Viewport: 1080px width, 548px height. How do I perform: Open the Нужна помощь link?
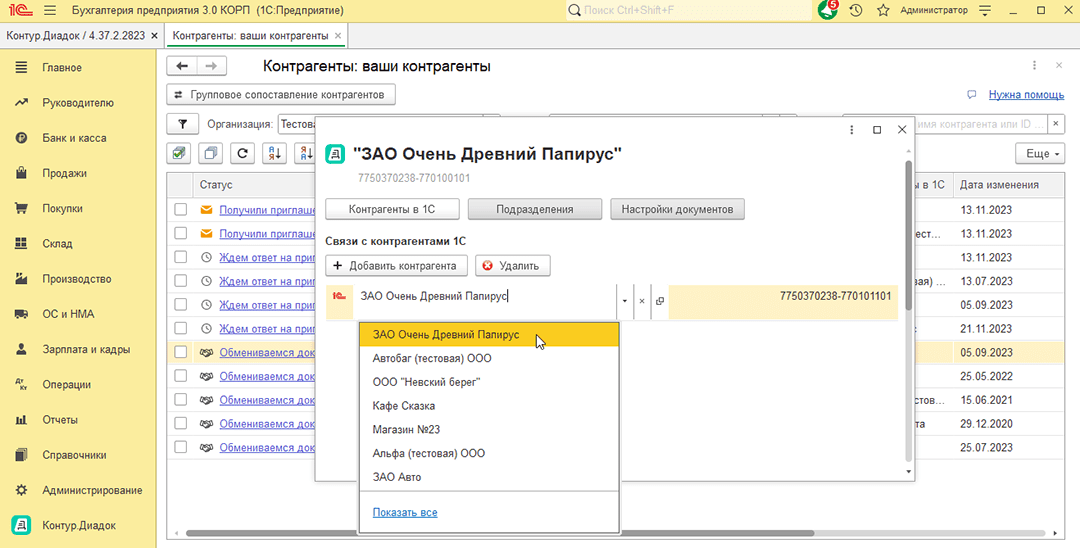tap(1026, 95)
